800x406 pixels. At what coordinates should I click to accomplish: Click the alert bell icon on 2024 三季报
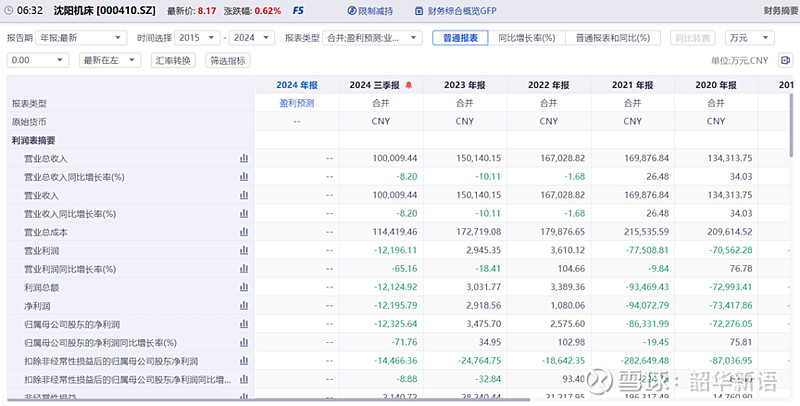coord(408,85)
